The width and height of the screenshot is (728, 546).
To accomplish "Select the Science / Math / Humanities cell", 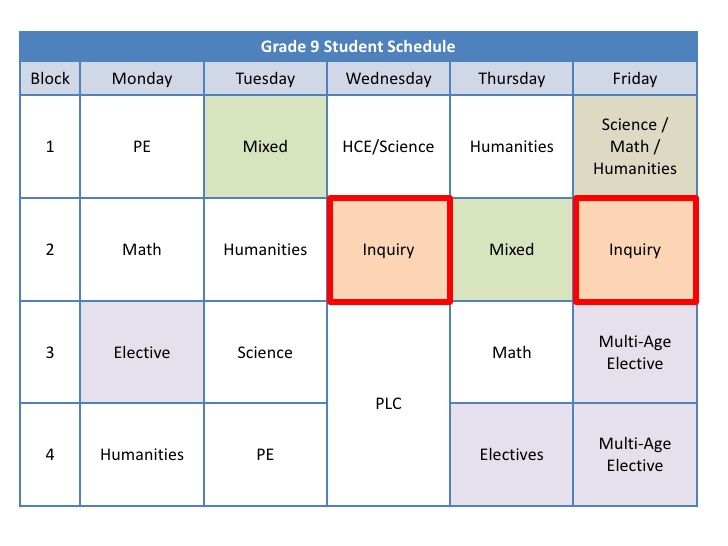I will (635, 146).
